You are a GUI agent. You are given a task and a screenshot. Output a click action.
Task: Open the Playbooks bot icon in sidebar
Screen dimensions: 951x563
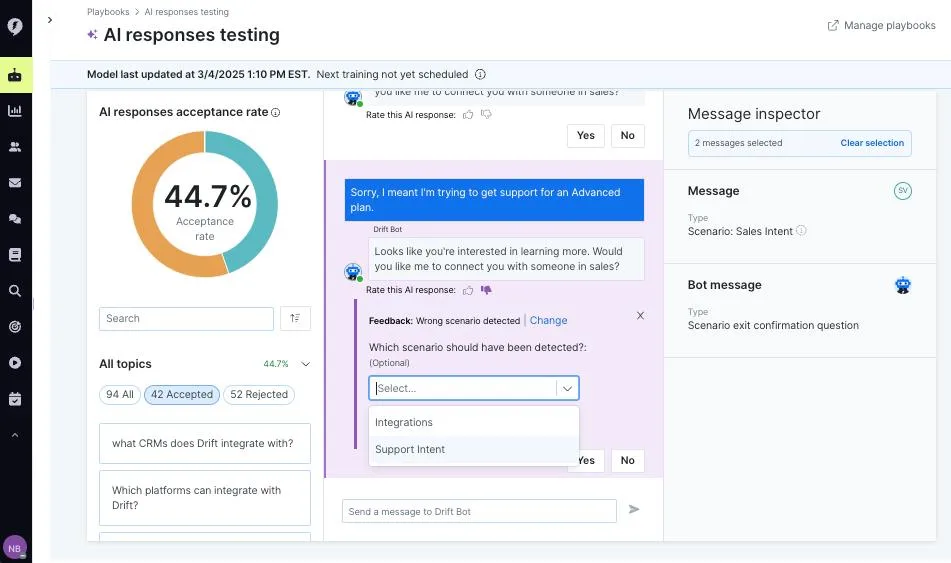15,75
